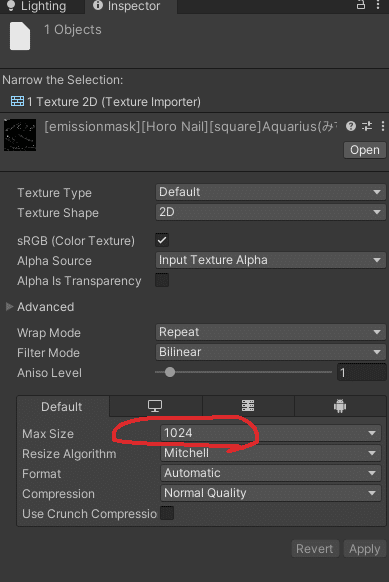
Task: Uncheck the sRGB (Color Texture) checkbox
Action: (162, 240)
